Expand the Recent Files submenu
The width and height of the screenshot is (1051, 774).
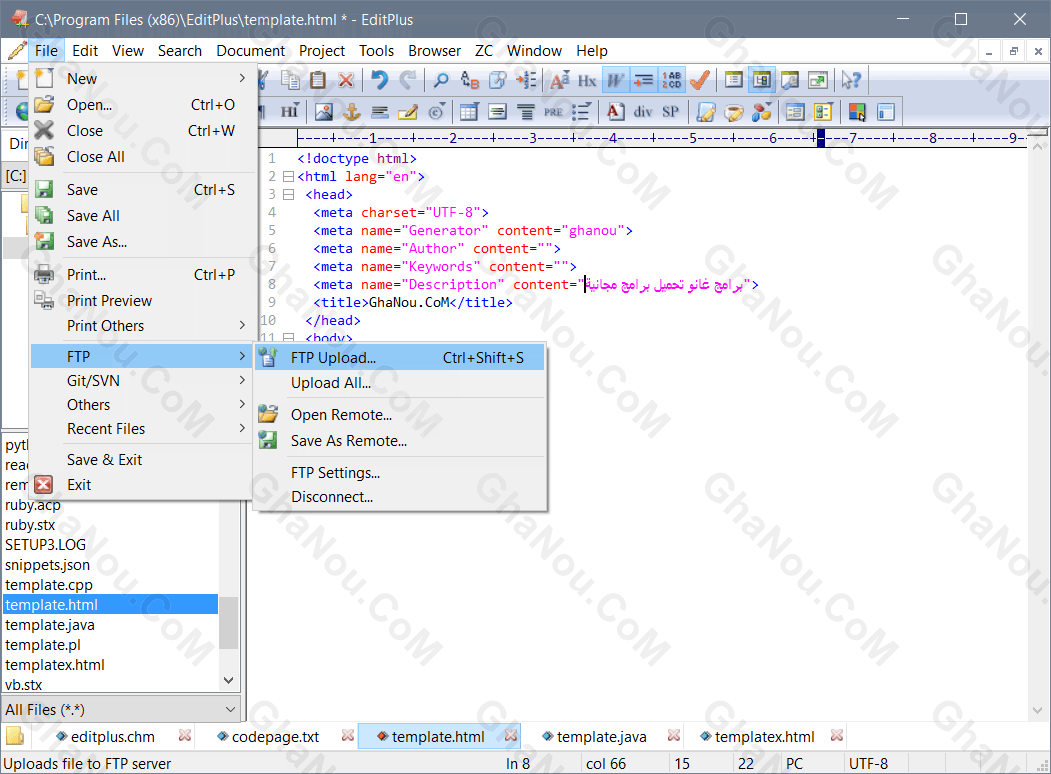[140, 429]
